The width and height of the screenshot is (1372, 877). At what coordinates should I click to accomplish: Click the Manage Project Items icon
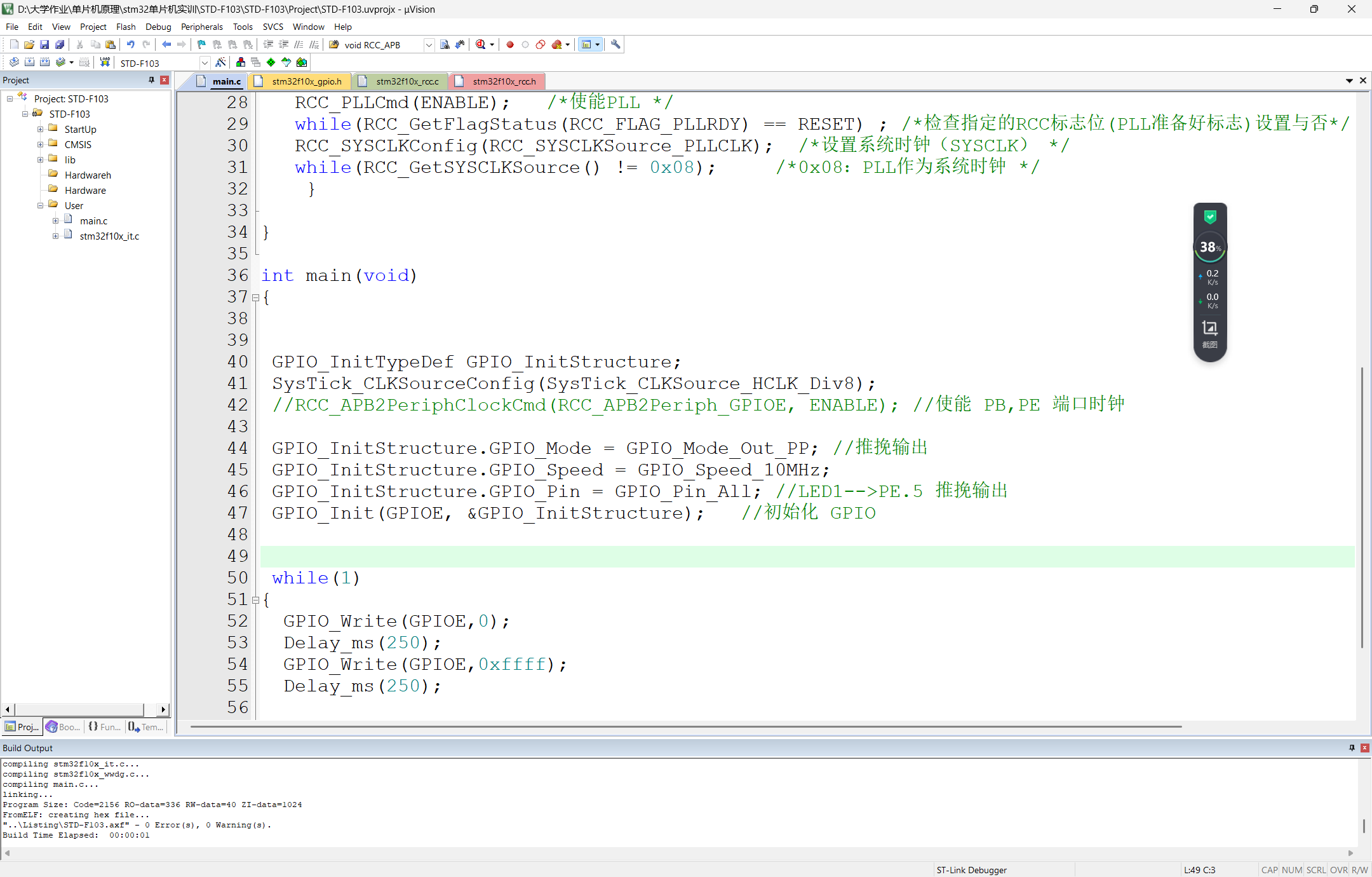click(x=241, y=62)
